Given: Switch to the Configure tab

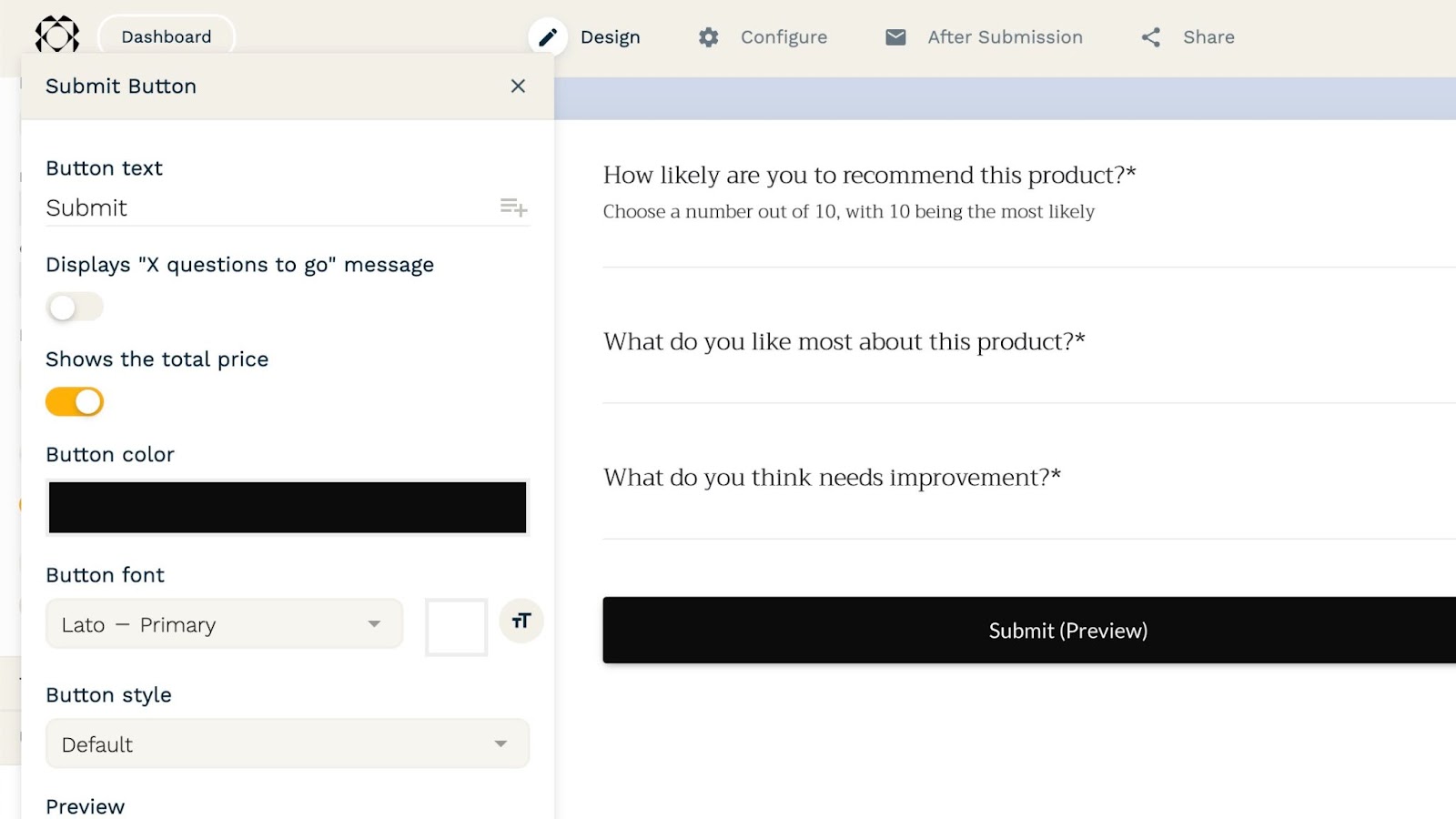Looking at the screenshot, I should coord(784,37).
